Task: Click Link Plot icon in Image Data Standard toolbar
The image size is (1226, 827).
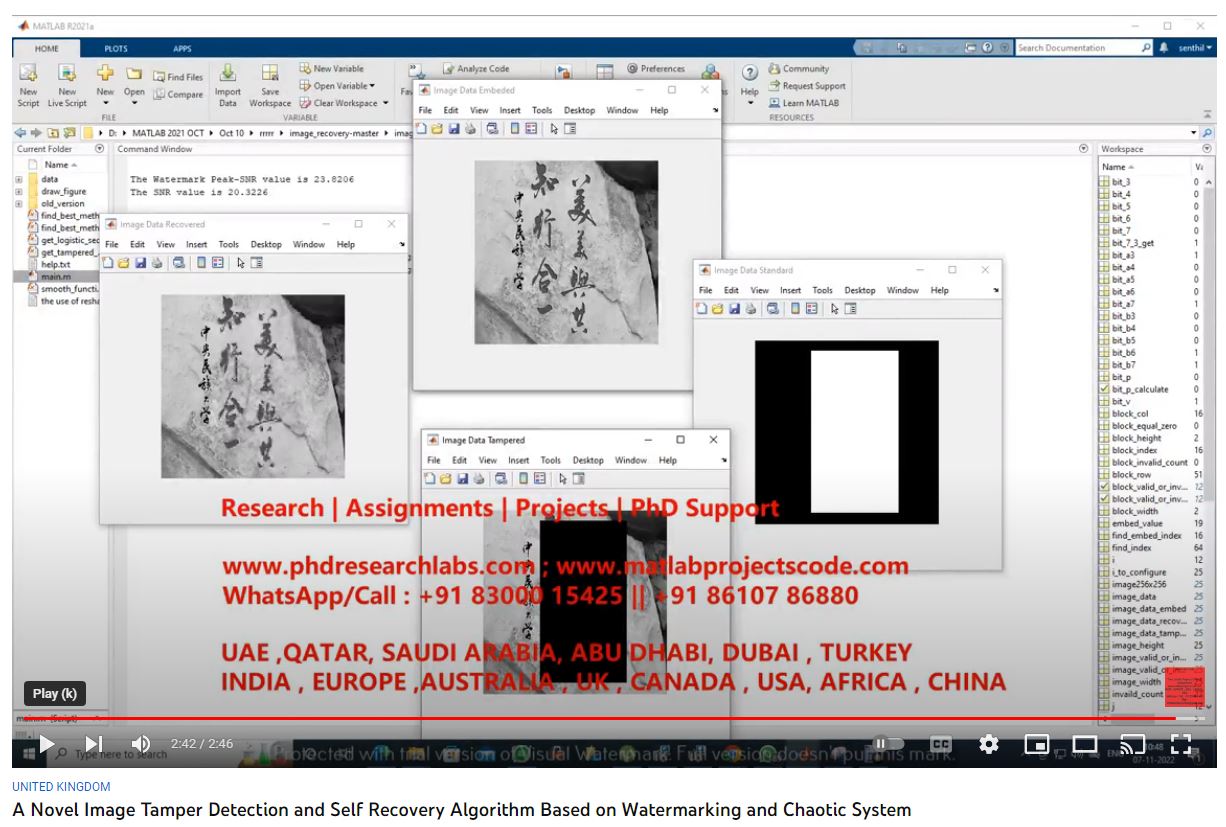Action: click(x=773, y=308)
